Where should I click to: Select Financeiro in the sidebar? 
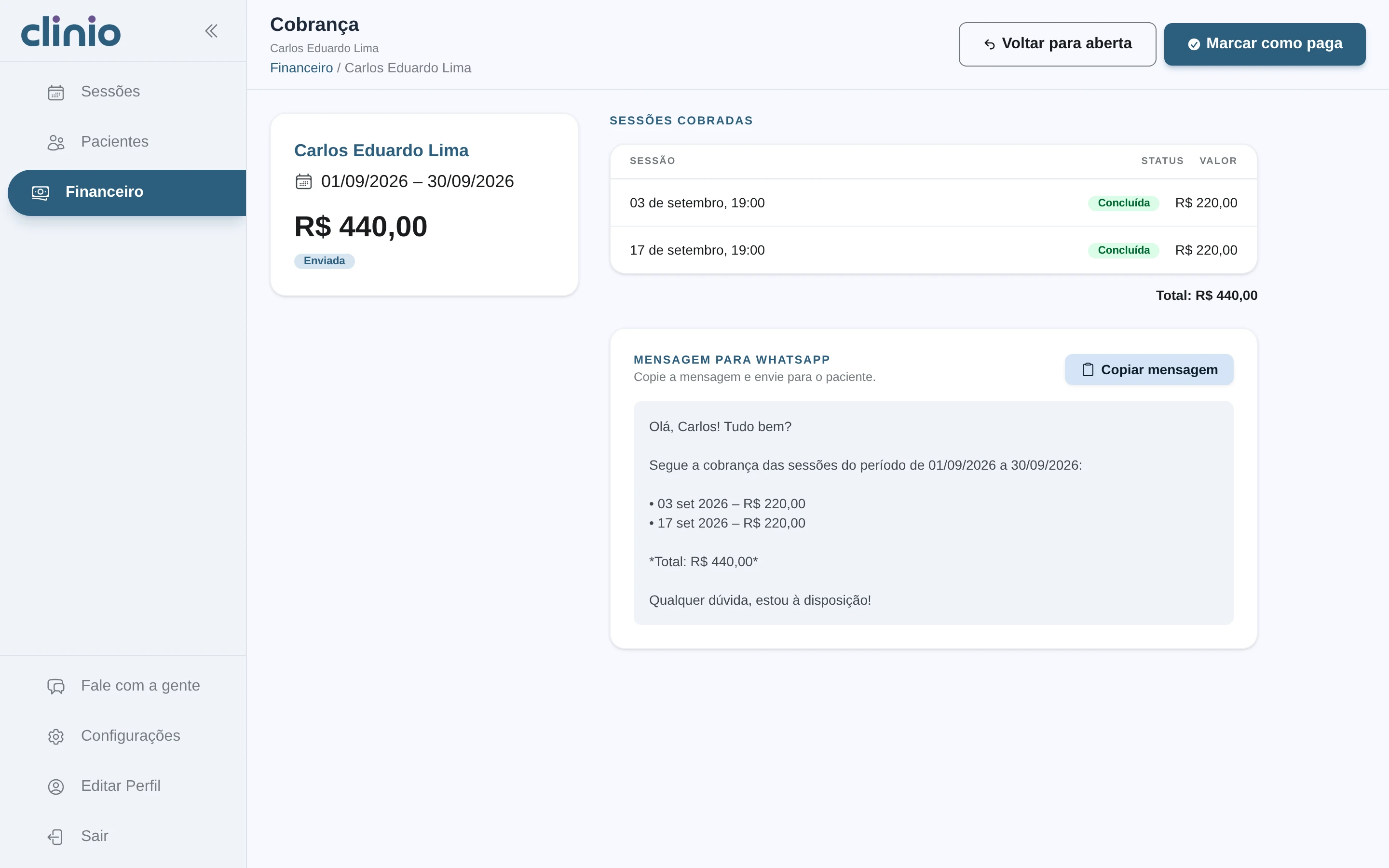click(127, 192)
